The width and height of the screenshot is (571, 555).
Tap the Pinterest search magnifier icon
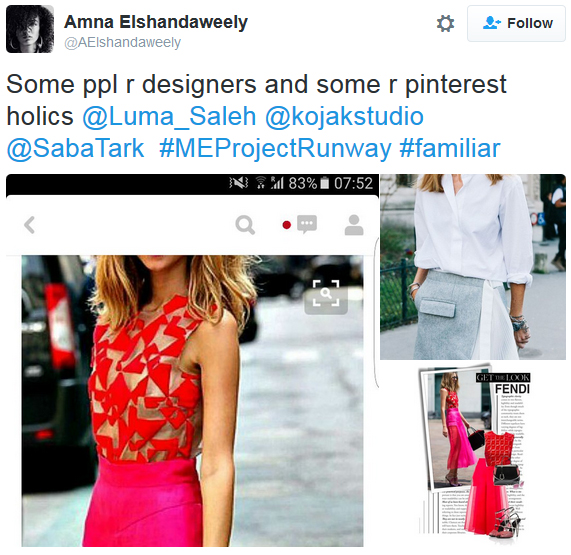[x=245, y=225]
